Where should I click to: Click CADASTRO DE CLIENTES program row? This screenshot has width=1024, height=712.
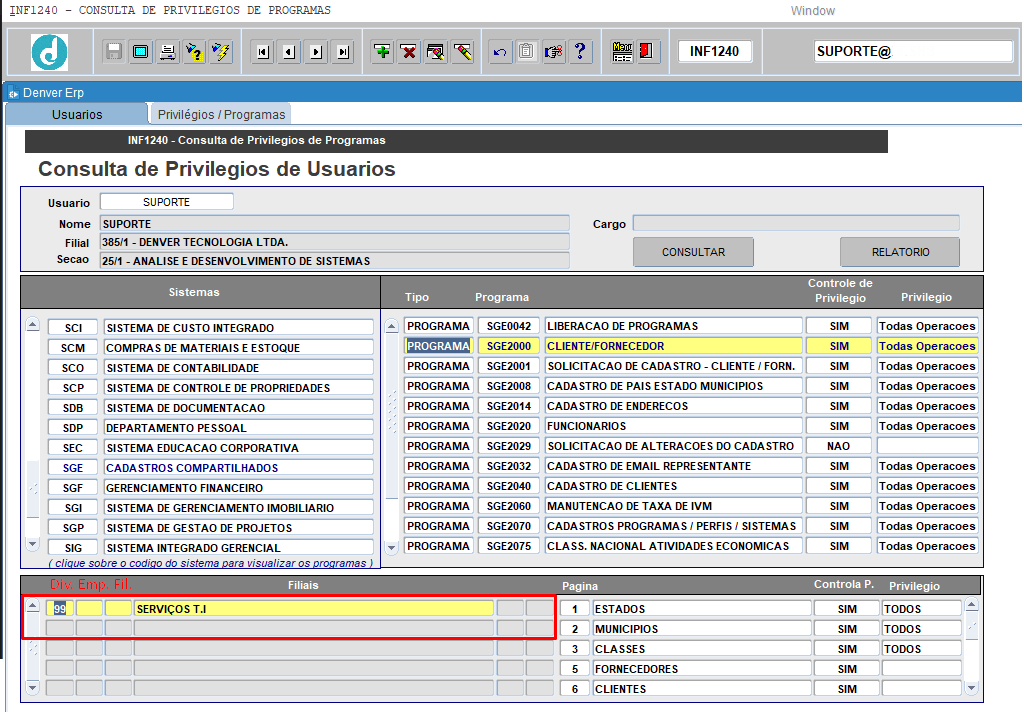coord(673,486)
